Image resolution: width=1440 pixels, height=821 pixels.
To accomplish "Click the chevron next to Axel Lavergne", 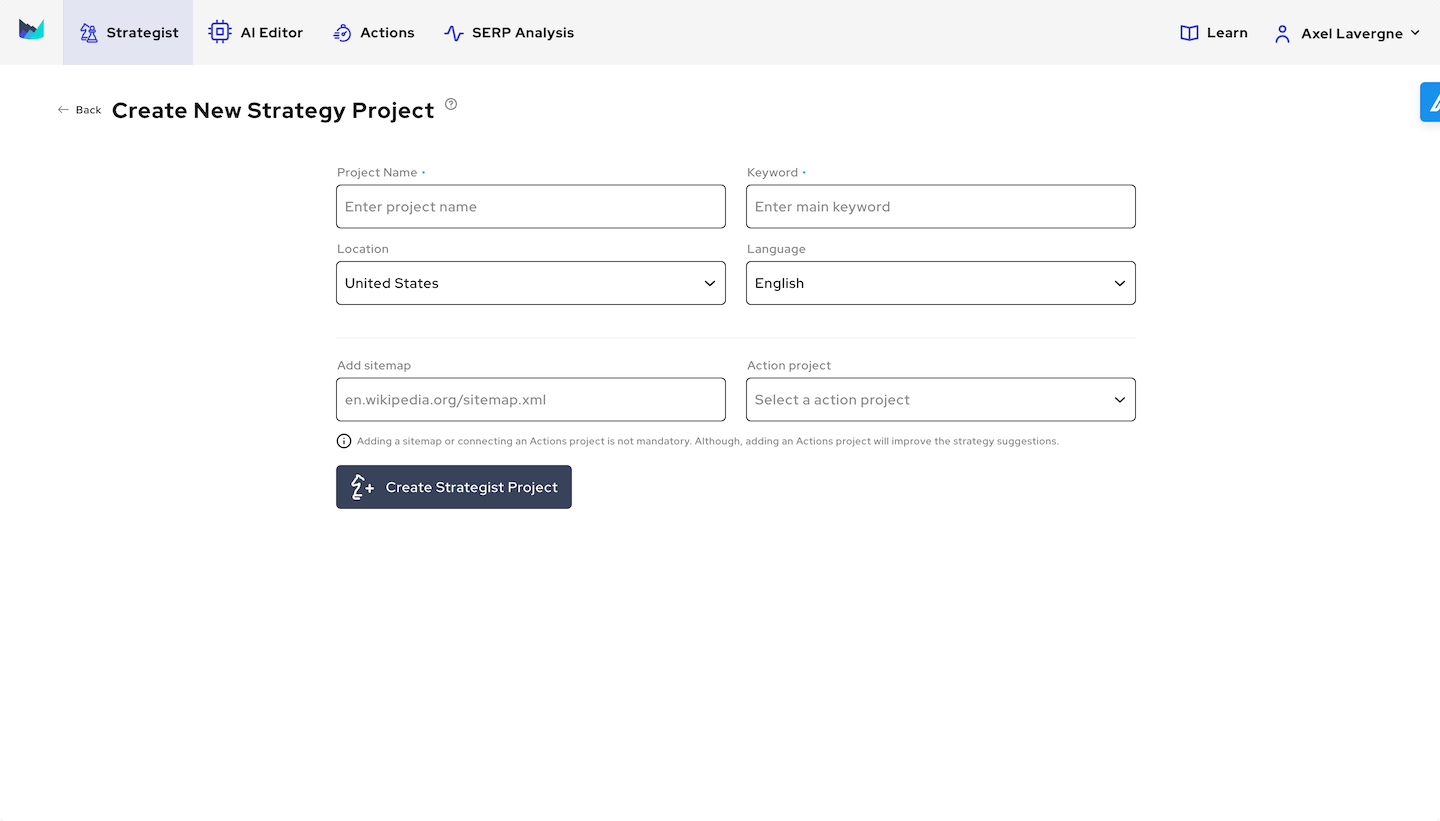I will click(x=1415, y=33).
